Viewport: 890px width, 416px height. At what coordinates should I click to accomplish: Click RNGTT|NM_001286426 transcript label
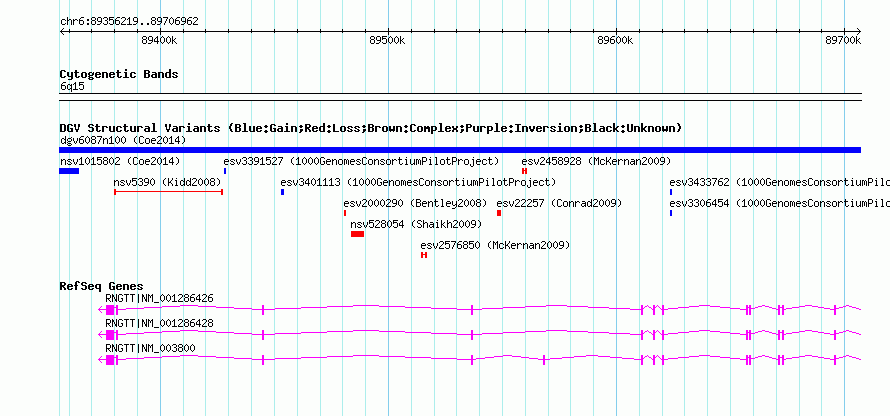click(159, 299)
